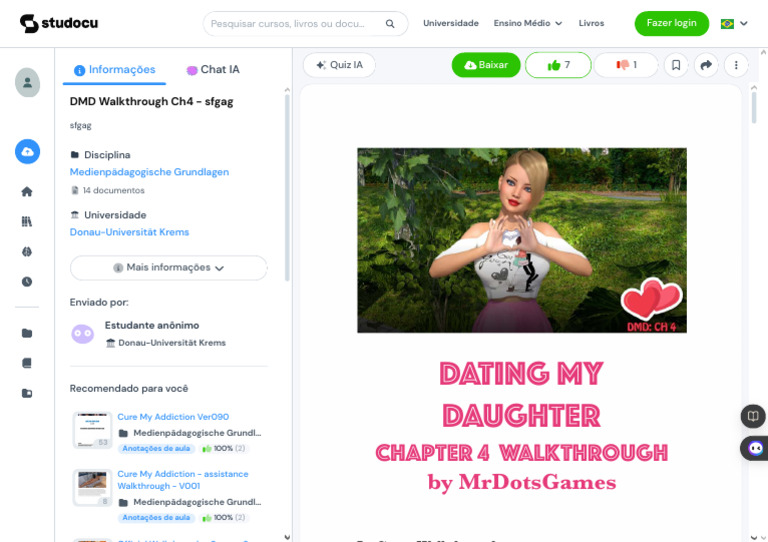This screenshot has height=542, width=768.
Task: Open the Universidade nav item
Action: (x=451, y=23)
